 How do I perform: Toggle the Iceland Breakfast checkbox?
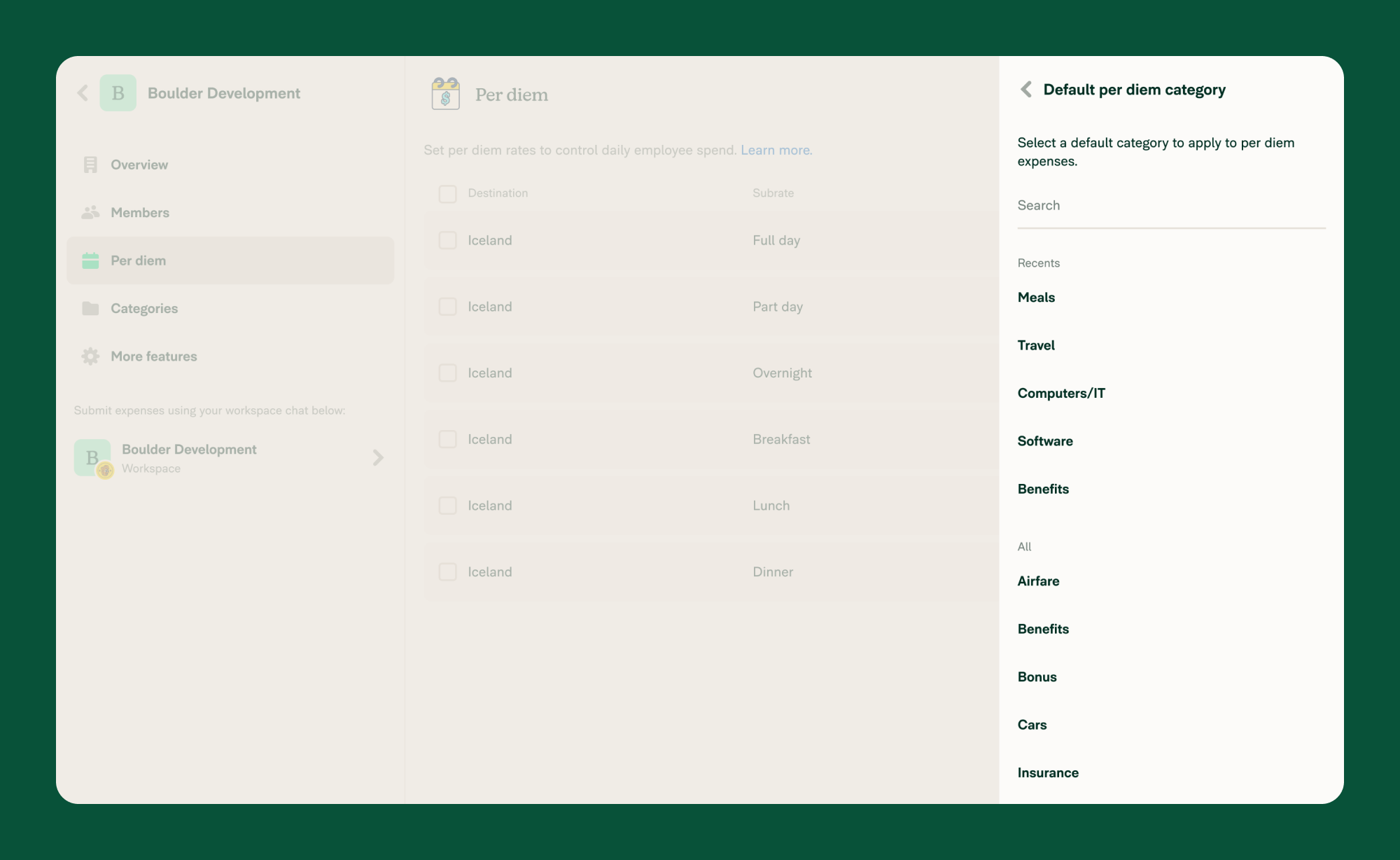(x=448, y=439)
